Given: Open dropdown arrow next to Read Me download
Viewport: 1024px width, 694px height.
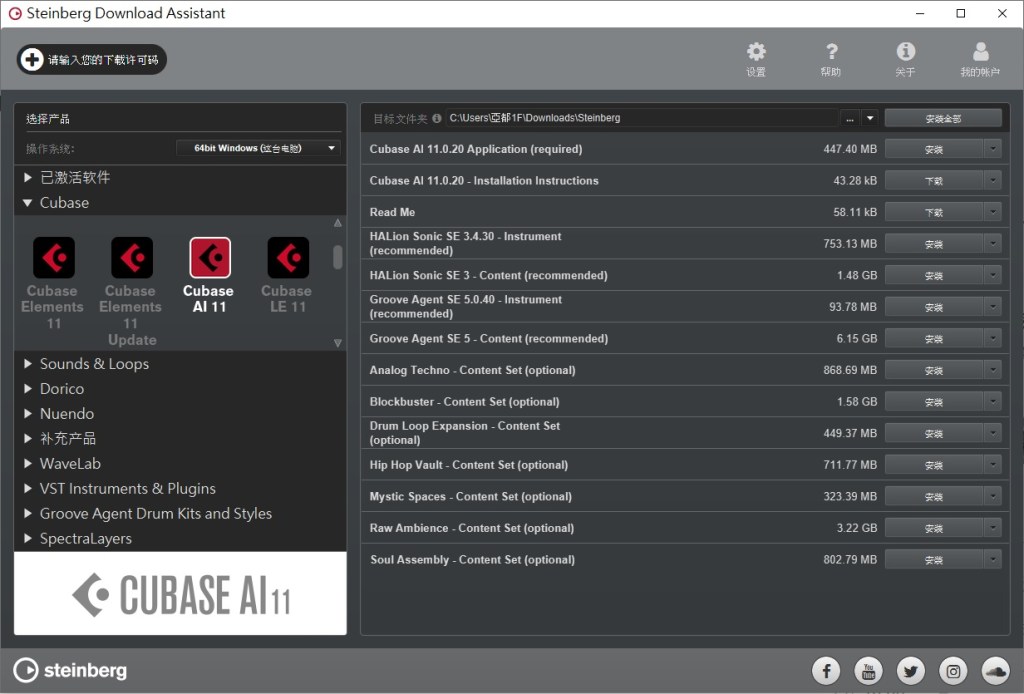Looking at the screenshot, I should (992, 212).
